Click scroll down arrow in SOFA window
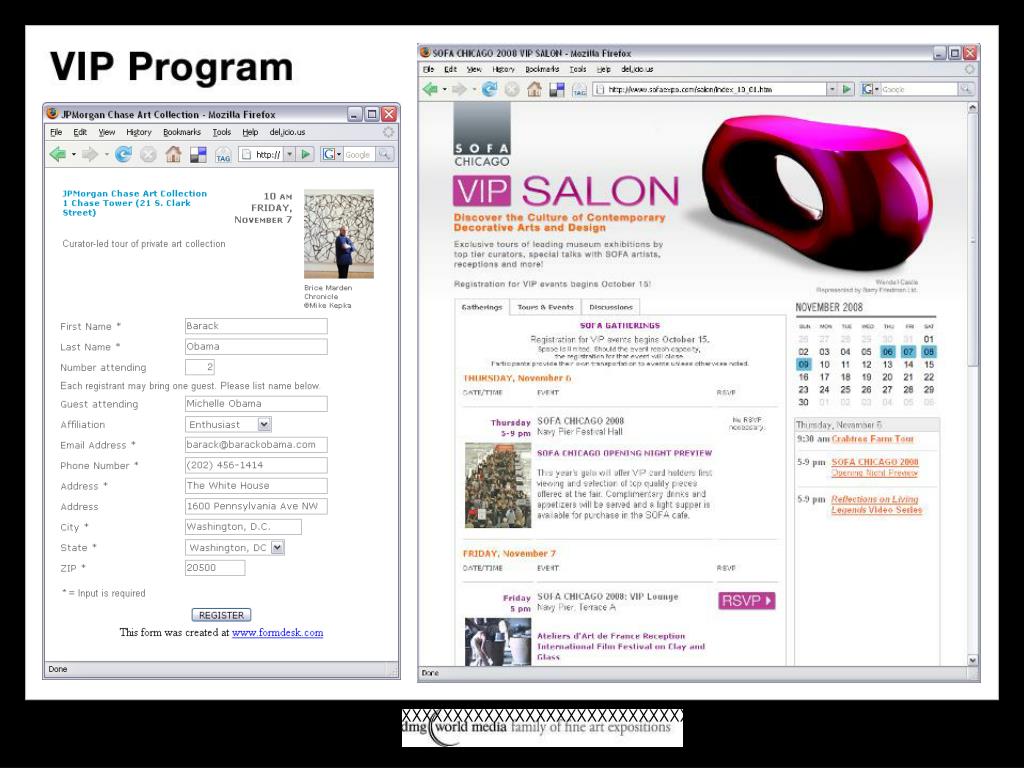Viewport: 1024px width, 768px height. pyautogui.click(x=972, y=660)
